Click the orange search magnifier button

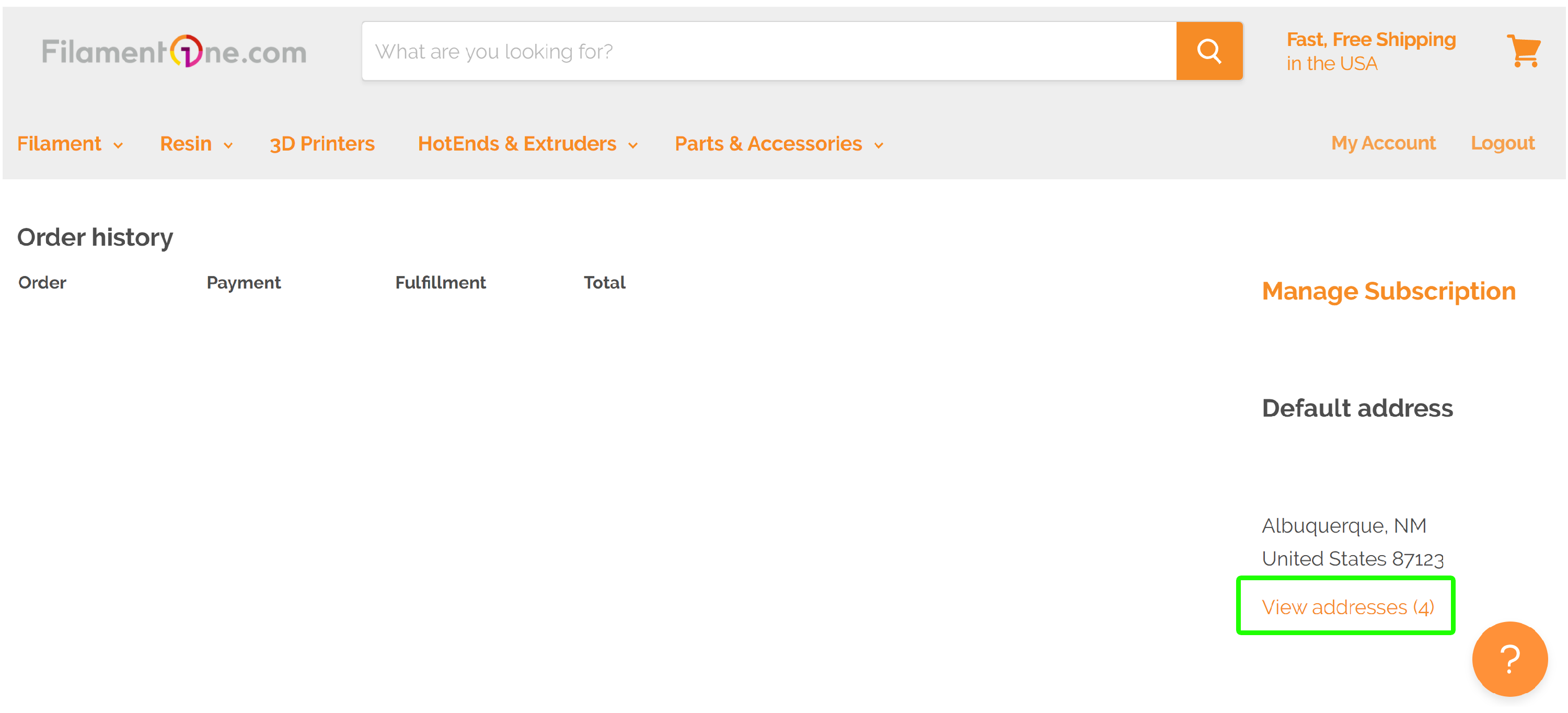tap(1209, 51)
